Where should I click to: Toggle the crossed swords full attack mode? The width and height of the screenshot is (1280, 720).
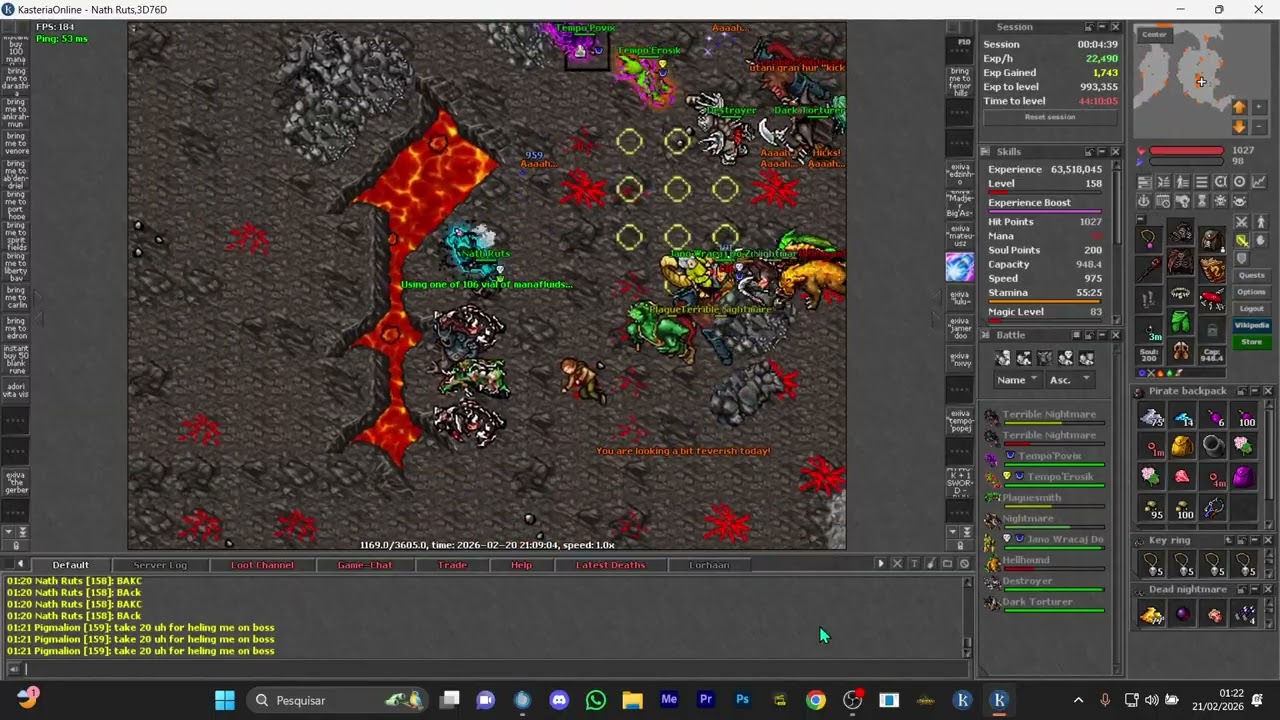click(x=1241, y=222)
